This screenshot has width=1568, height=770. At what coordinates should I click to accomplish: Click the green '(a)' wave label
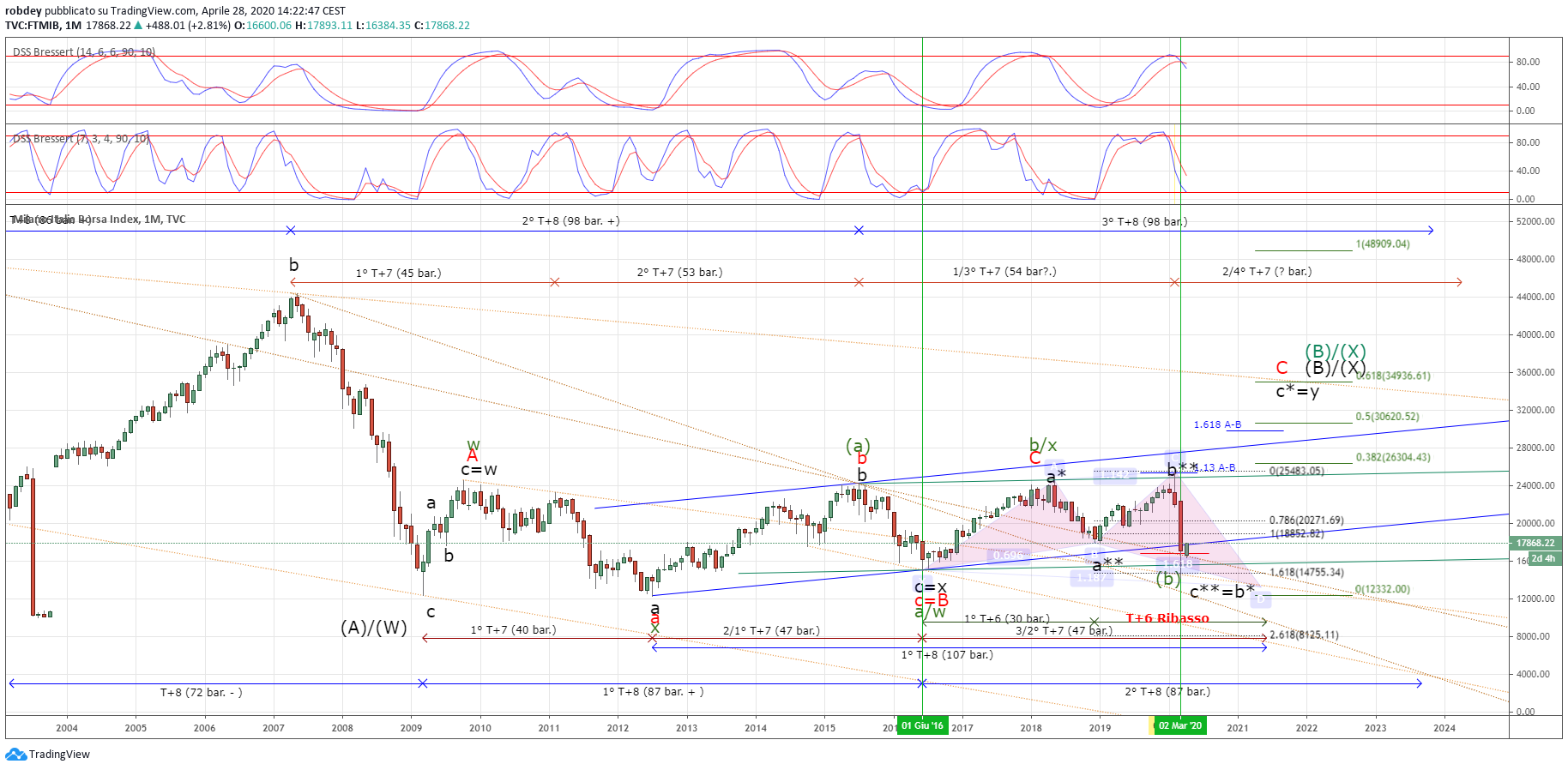858,445
